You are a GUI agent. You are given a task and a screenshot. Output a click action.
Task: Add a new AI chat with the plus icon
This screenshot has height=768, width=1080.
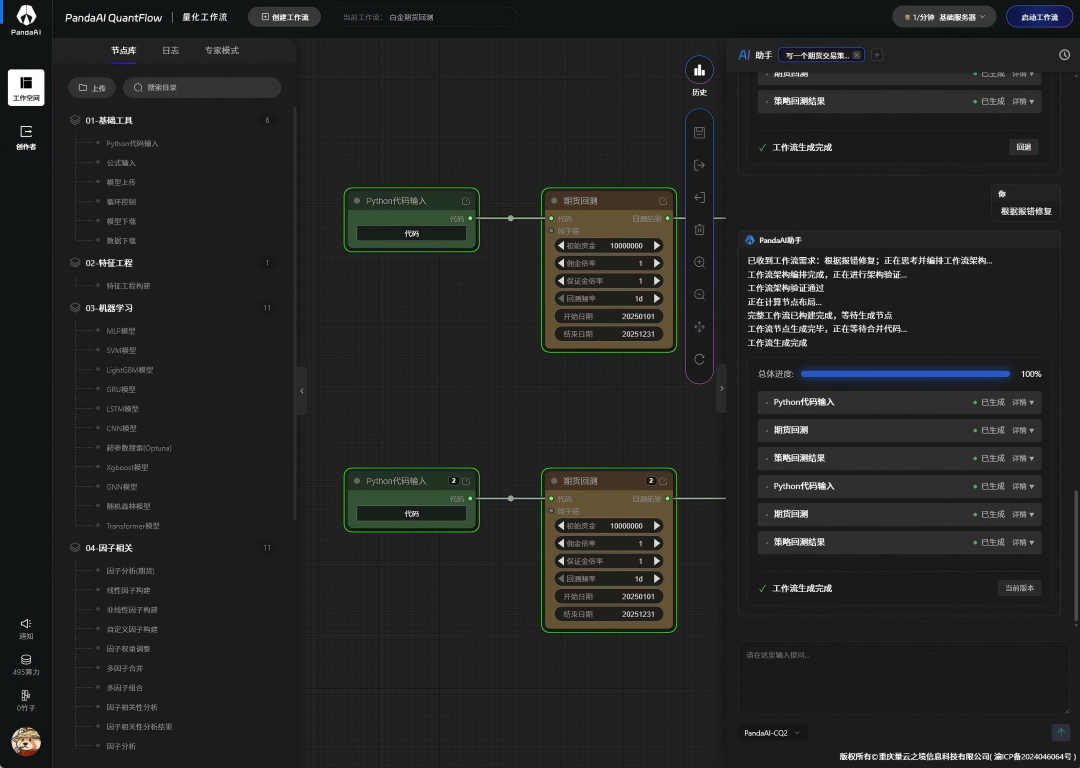point(877,55)
